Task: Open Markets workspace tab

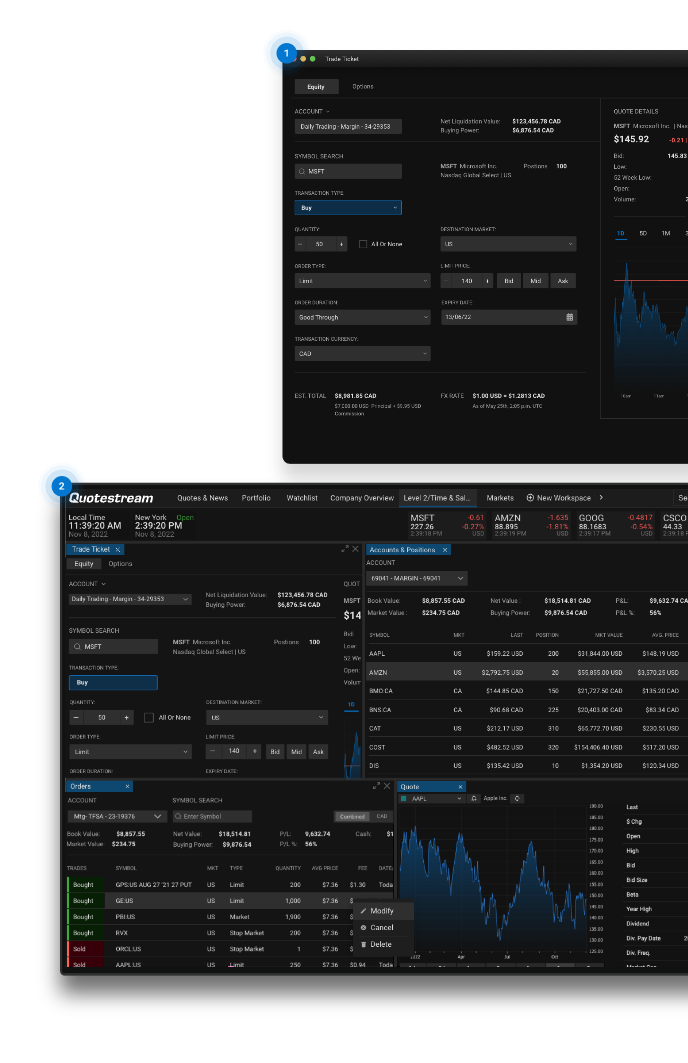Action: coord(500,498)
